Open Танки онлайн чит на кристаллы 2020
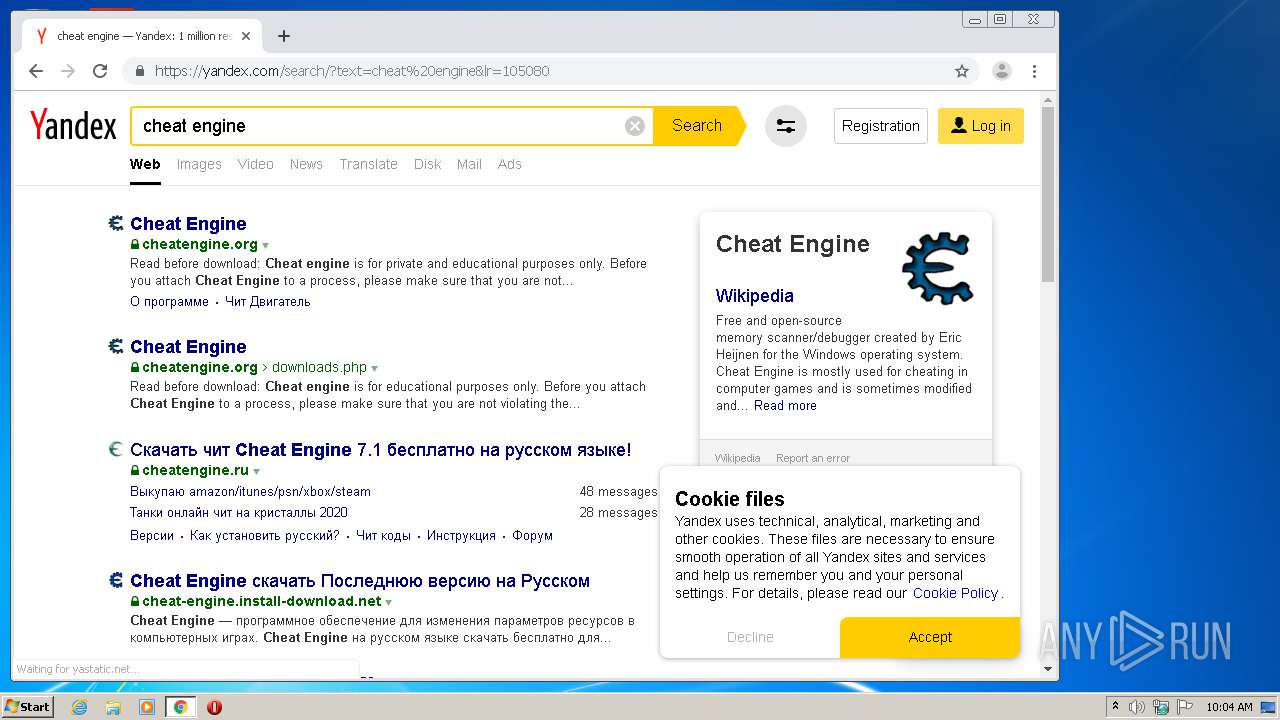 pyautogui.click(x=239, y=512)
